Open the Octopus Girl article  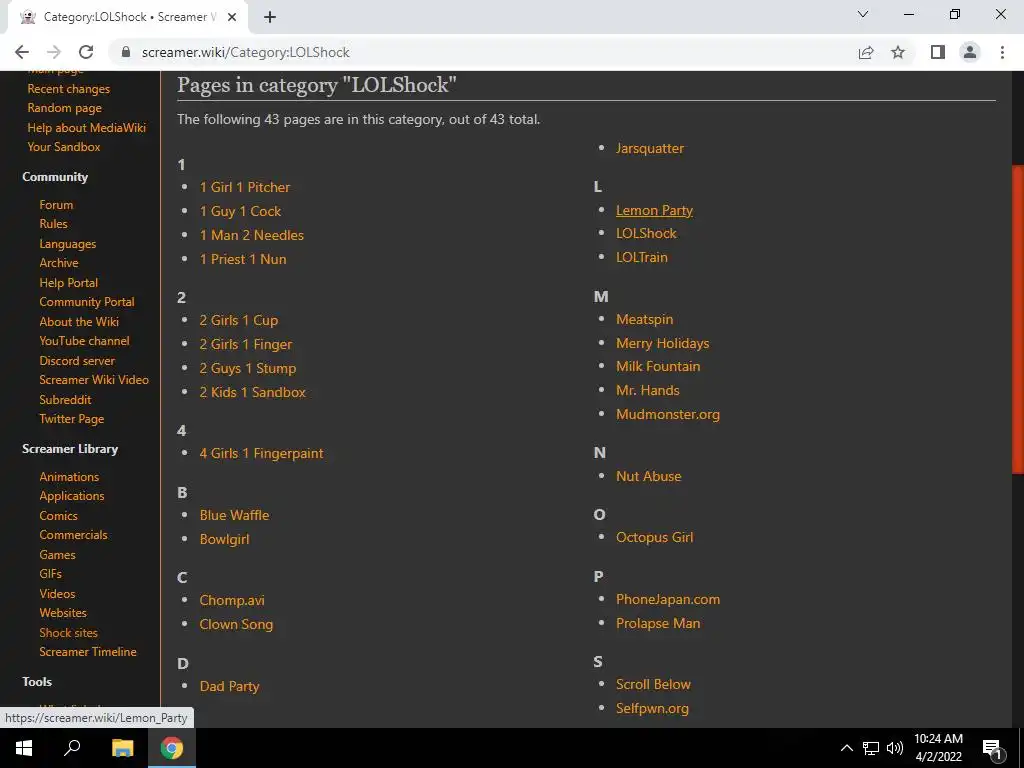pos(655,537)
